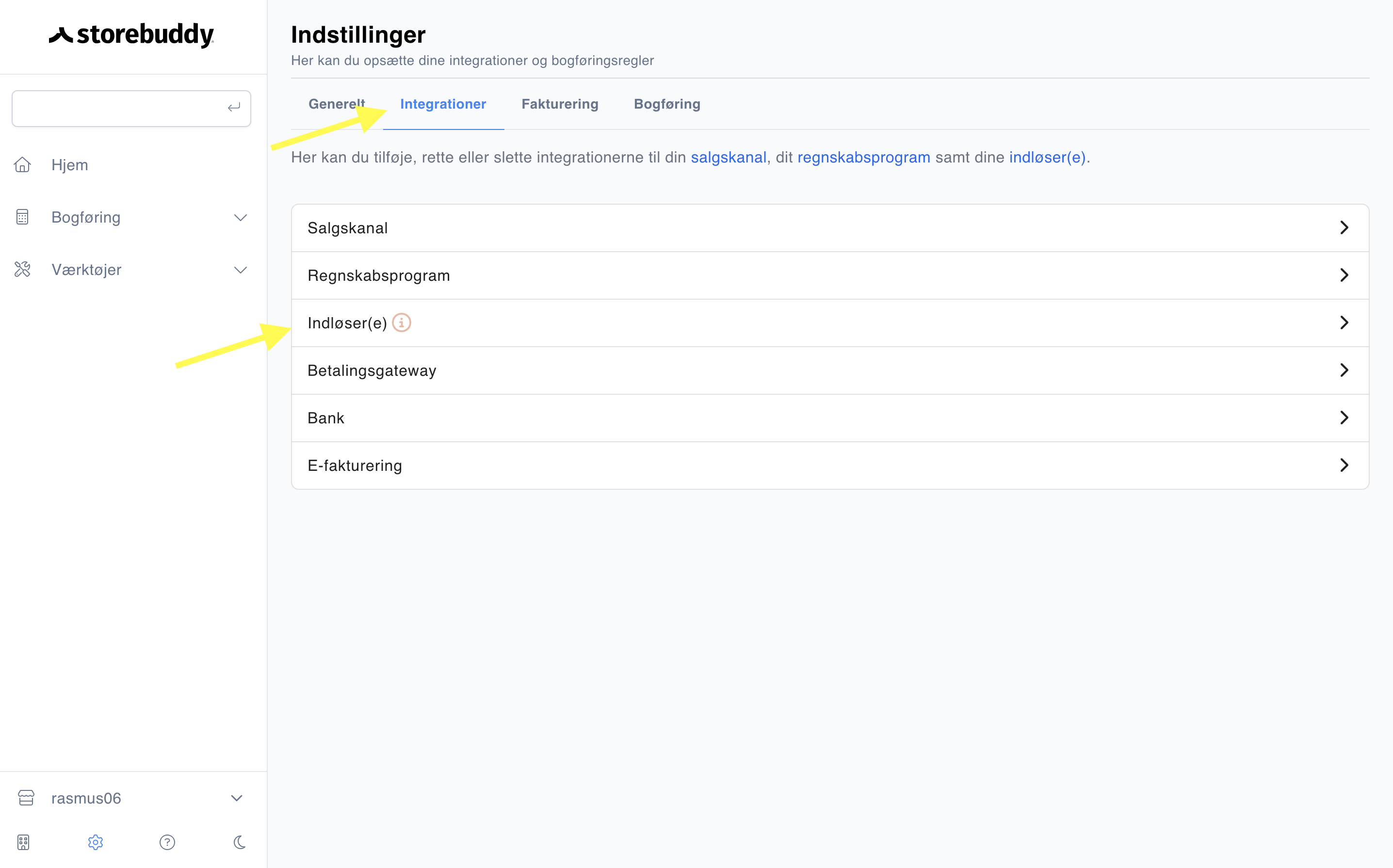Switch to the Fakturering tab
Viewport: 1393px width, 868px height.
point(559,104)
